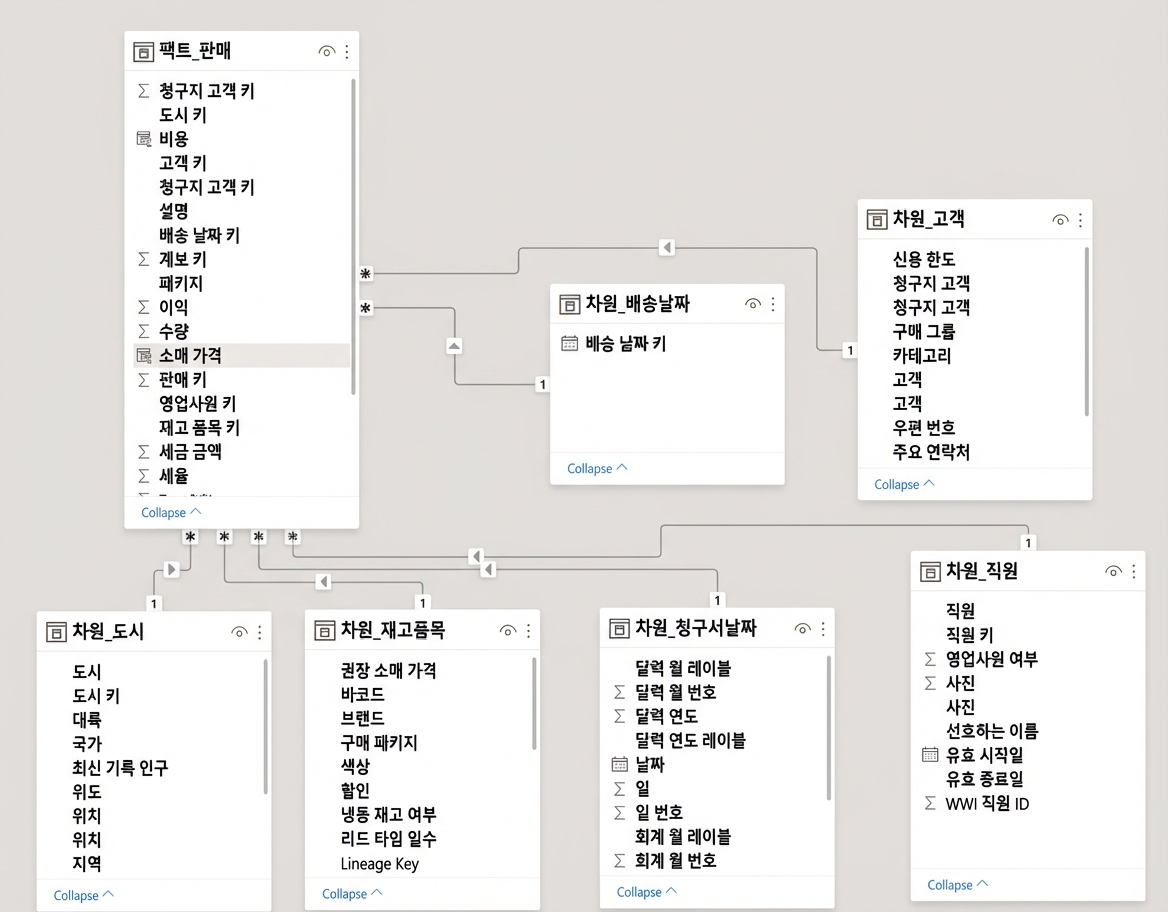Toggle visibility of 차원_직원 table
This screenshot has height=912, width=1168.
click(x=1114, y=571)
